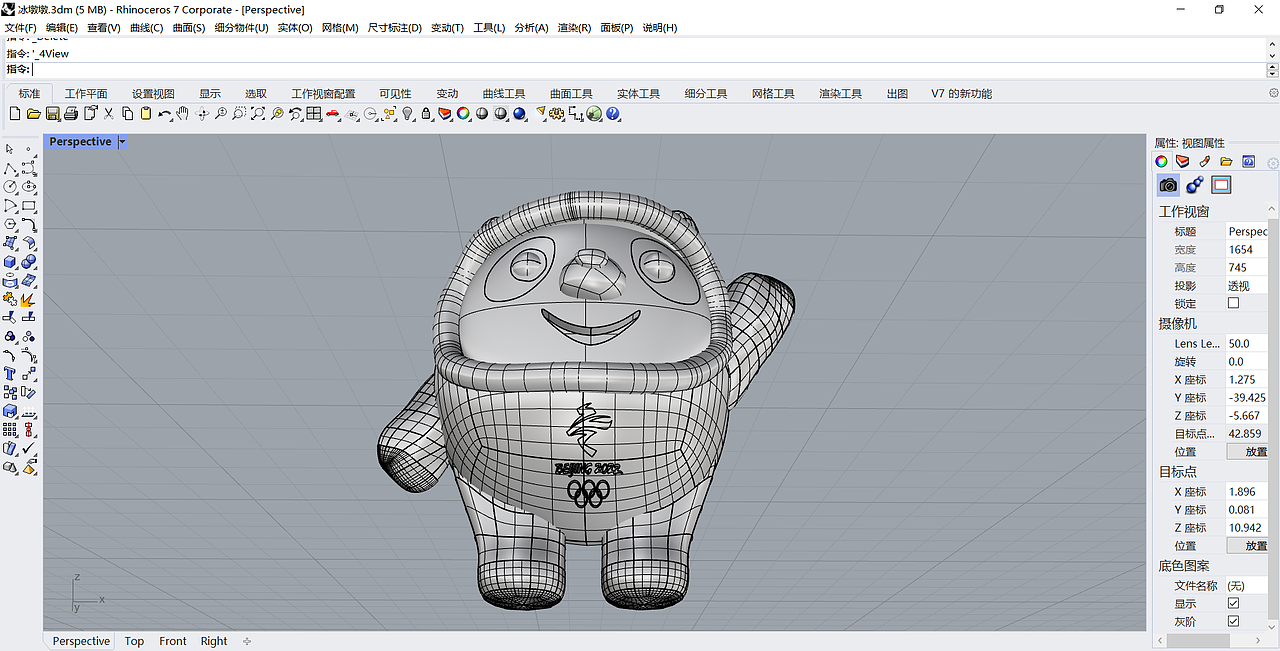Switch to the 曲线工具 toolbar tab

(503, 93)
